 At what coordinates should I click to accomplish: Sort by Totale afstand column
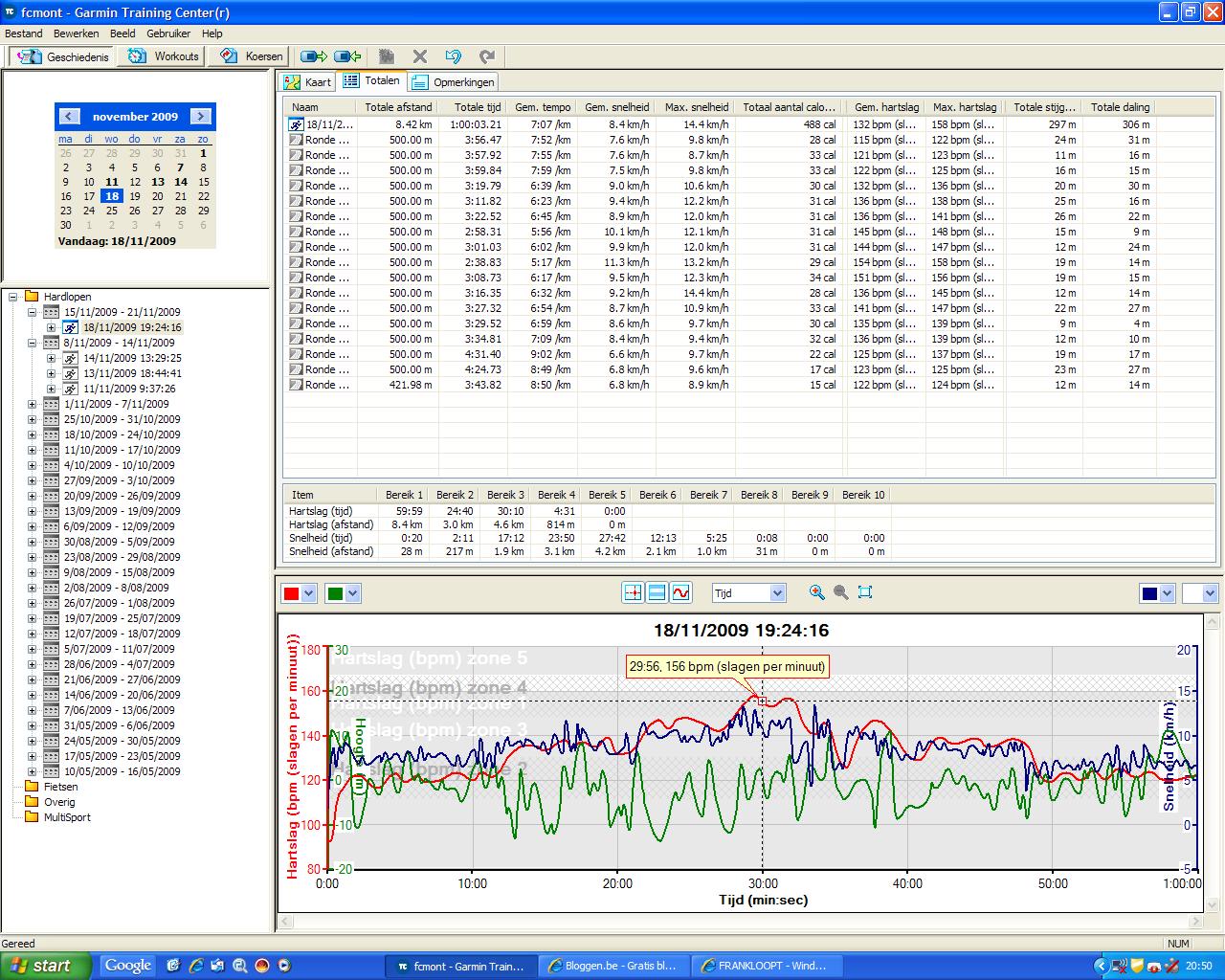[x=398, y=107]
